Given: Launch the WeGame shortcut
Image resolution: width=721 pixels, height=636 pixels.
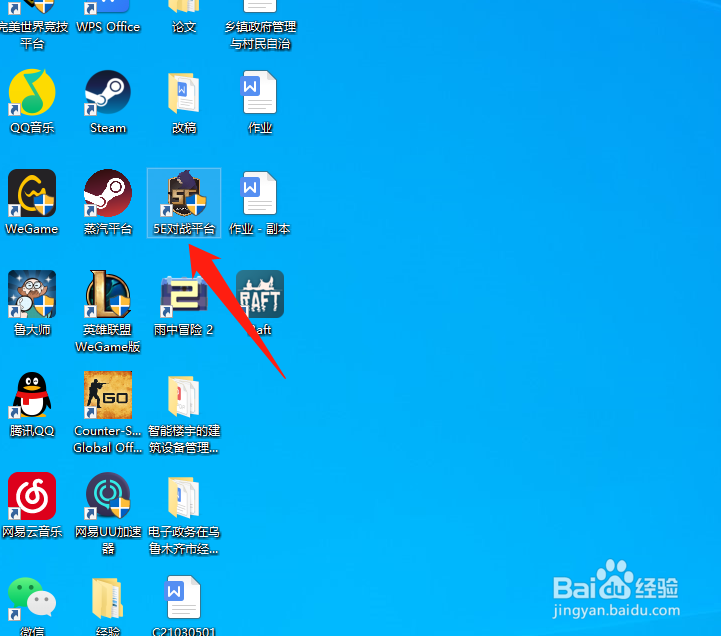Looking at the screenshot, I should (x=32, y=193).
